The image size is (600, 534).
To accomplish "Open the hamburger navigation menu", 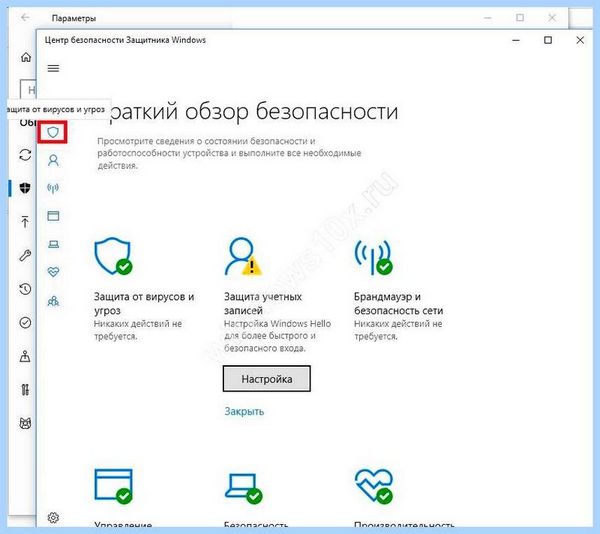I will (53, 68).
